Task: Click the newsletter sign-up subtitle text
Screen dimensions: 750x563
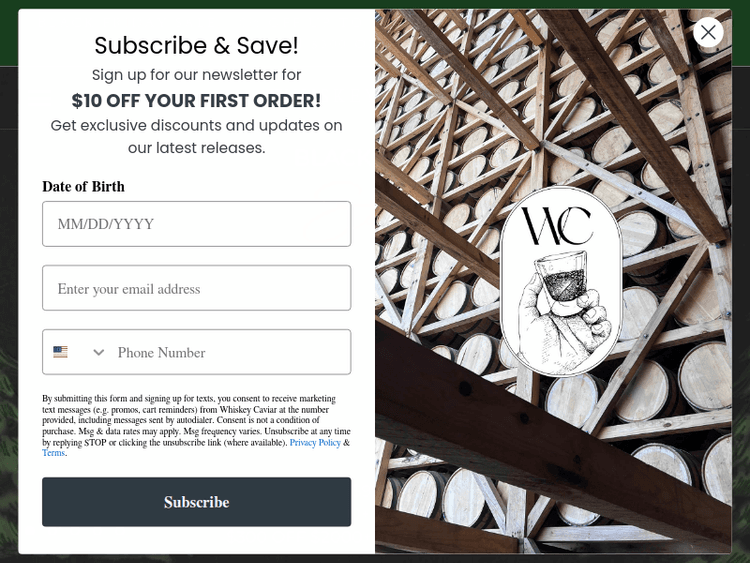Action: [196, 75]
